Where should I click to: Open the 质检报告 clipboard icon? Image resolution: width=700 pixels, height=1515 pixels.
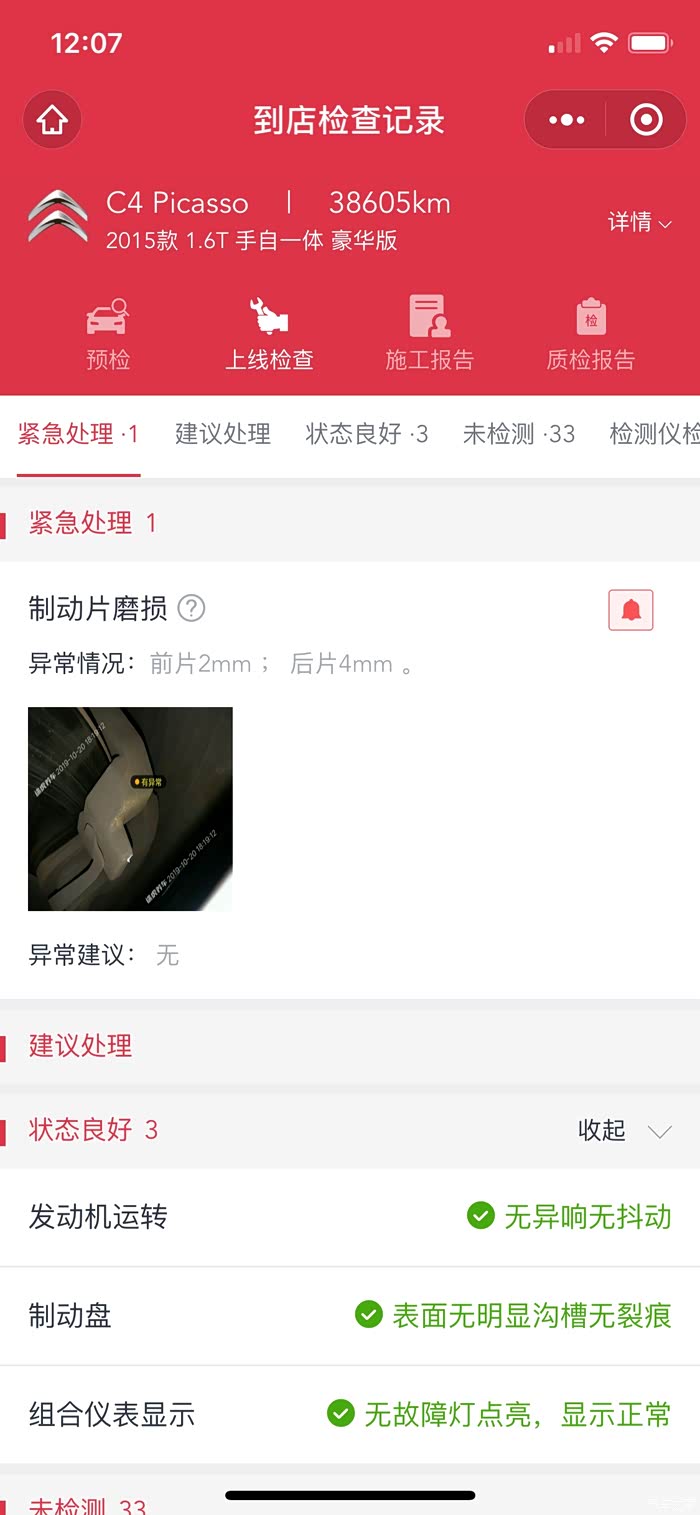(x=591, y=317)
